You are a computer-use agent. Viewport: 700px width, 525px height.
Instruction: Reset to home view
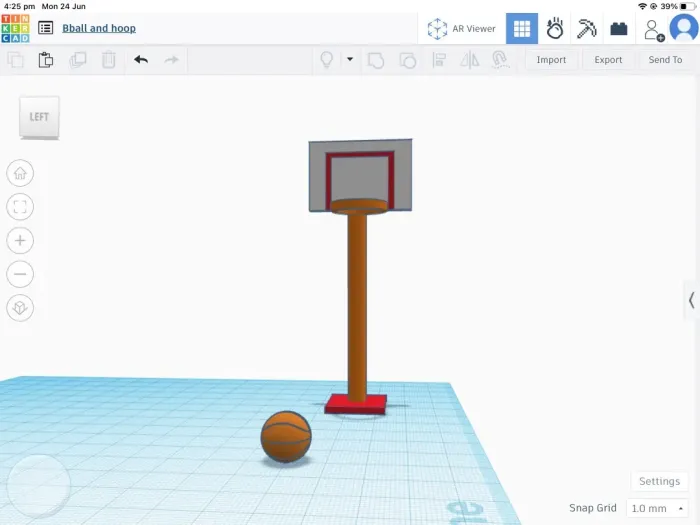(x=20, y=173)
